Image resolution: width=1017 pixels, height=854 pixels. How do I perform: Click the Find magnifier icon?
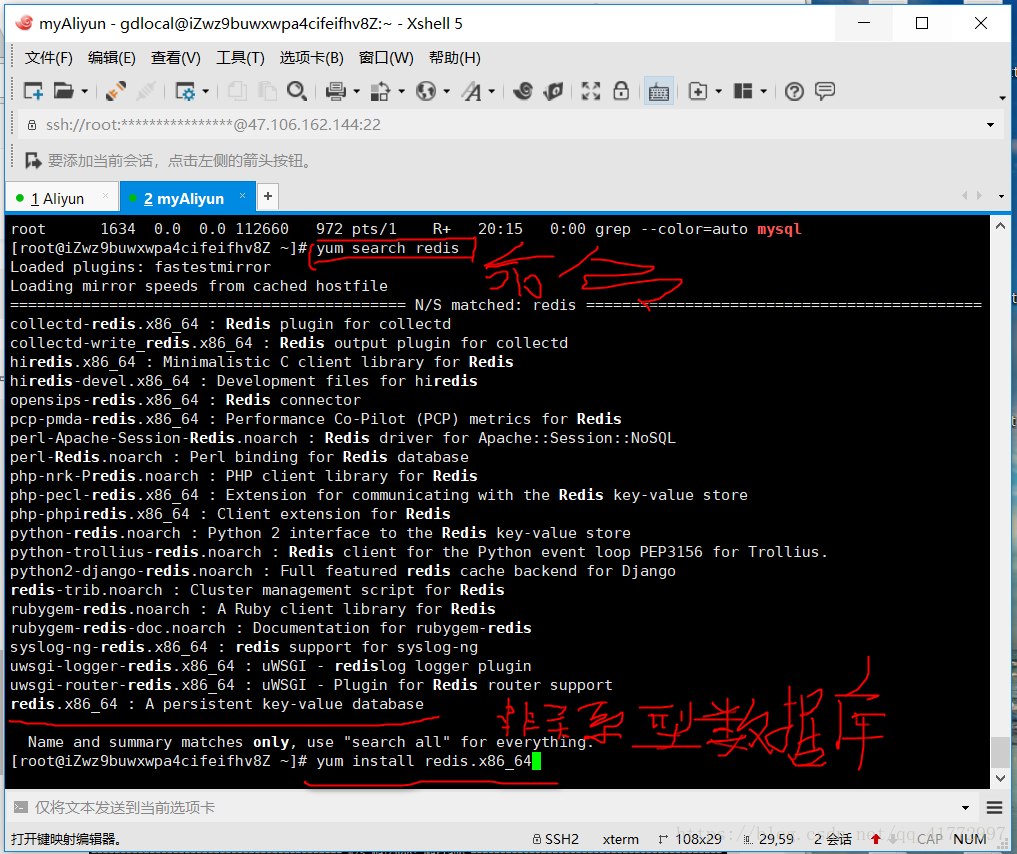pos(296,91)
